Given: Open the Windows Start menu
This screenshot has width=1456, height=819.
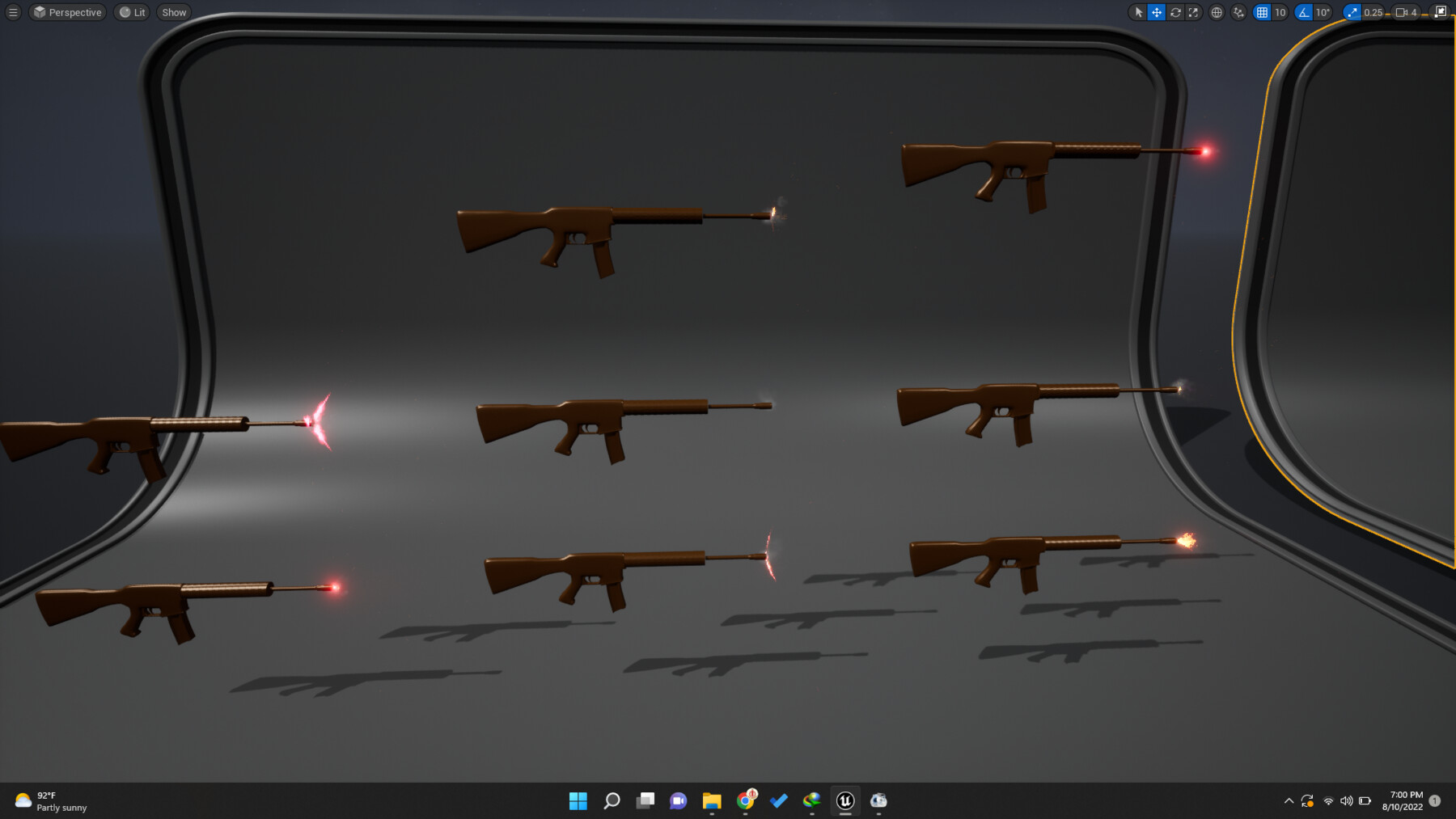Looking at the screenshot, I should click(578, 800).
